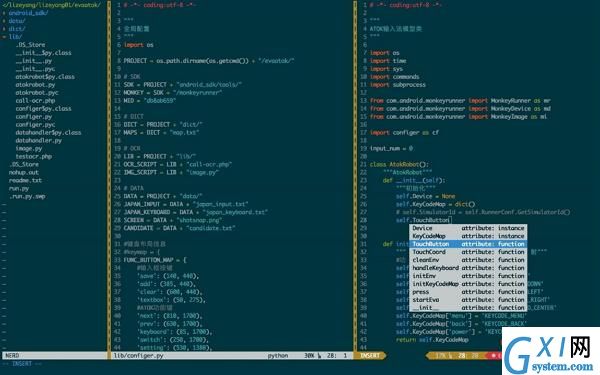This screenshot has width=600, height=375.
Task: Expand the android_sdk/ folder in NERDTree
Action: 28,13
